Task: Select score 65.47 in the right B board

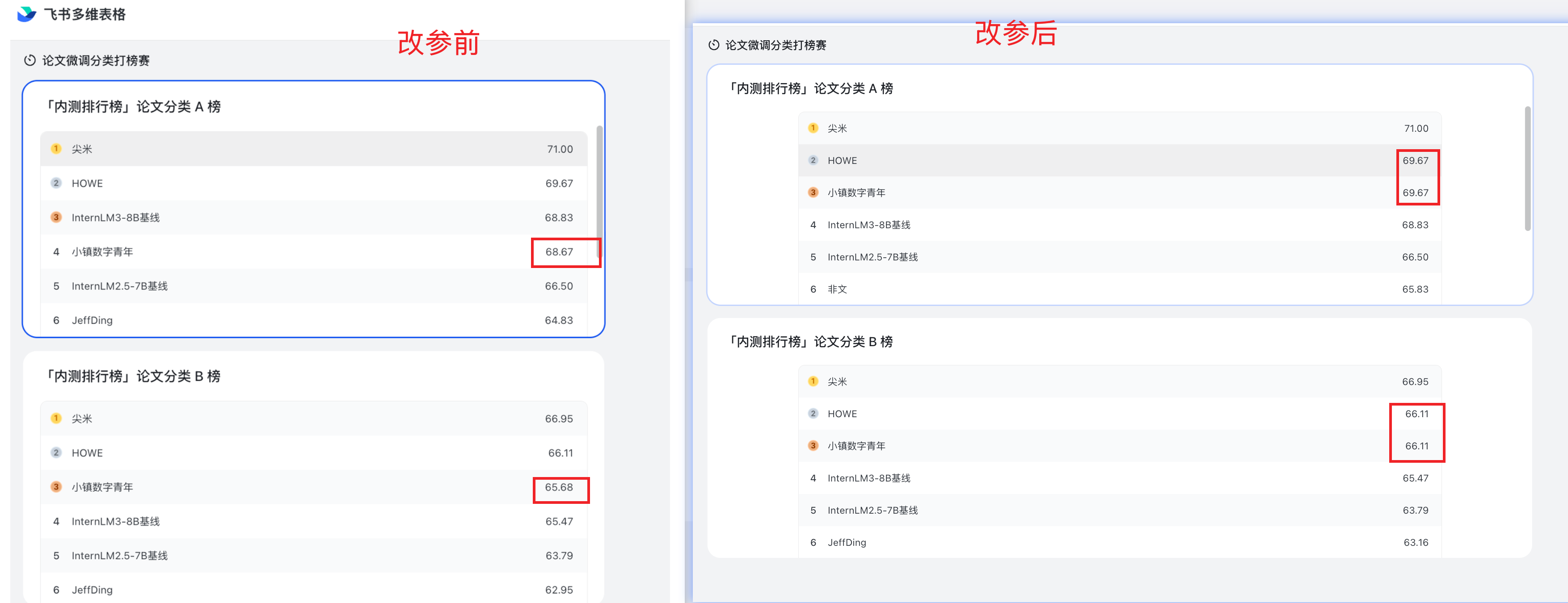Action: pyautogui.click(x=1415, y=478)
